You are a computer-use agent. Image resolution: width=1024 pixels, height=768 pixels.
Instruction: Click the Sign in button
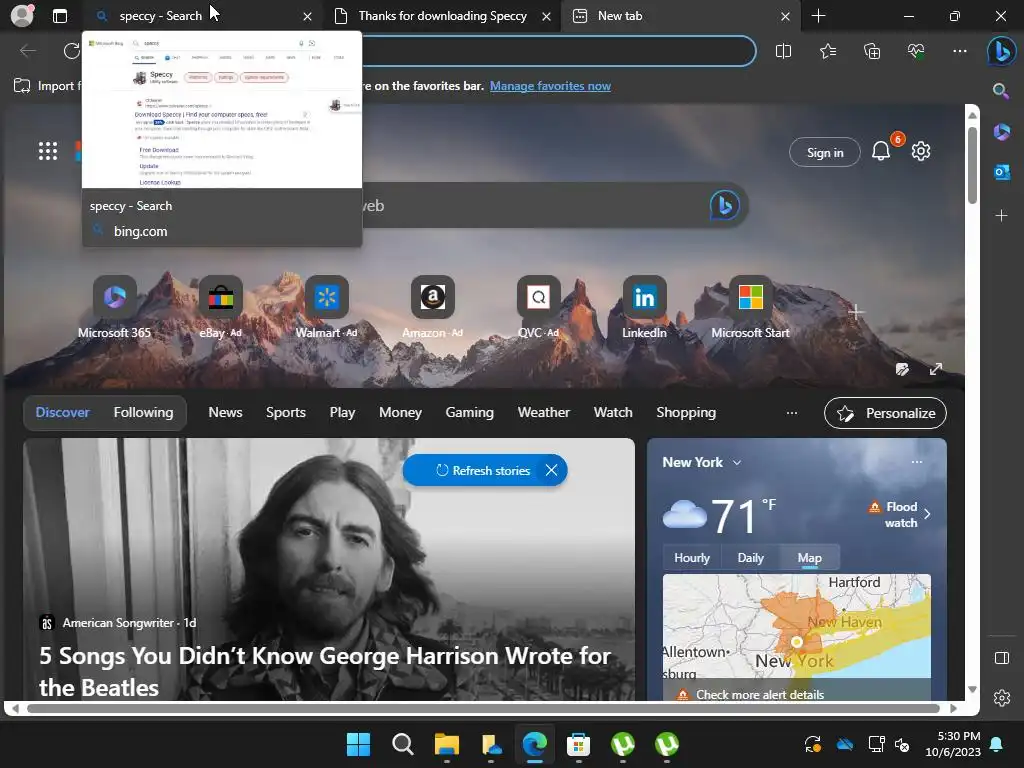tap(825, 152)
